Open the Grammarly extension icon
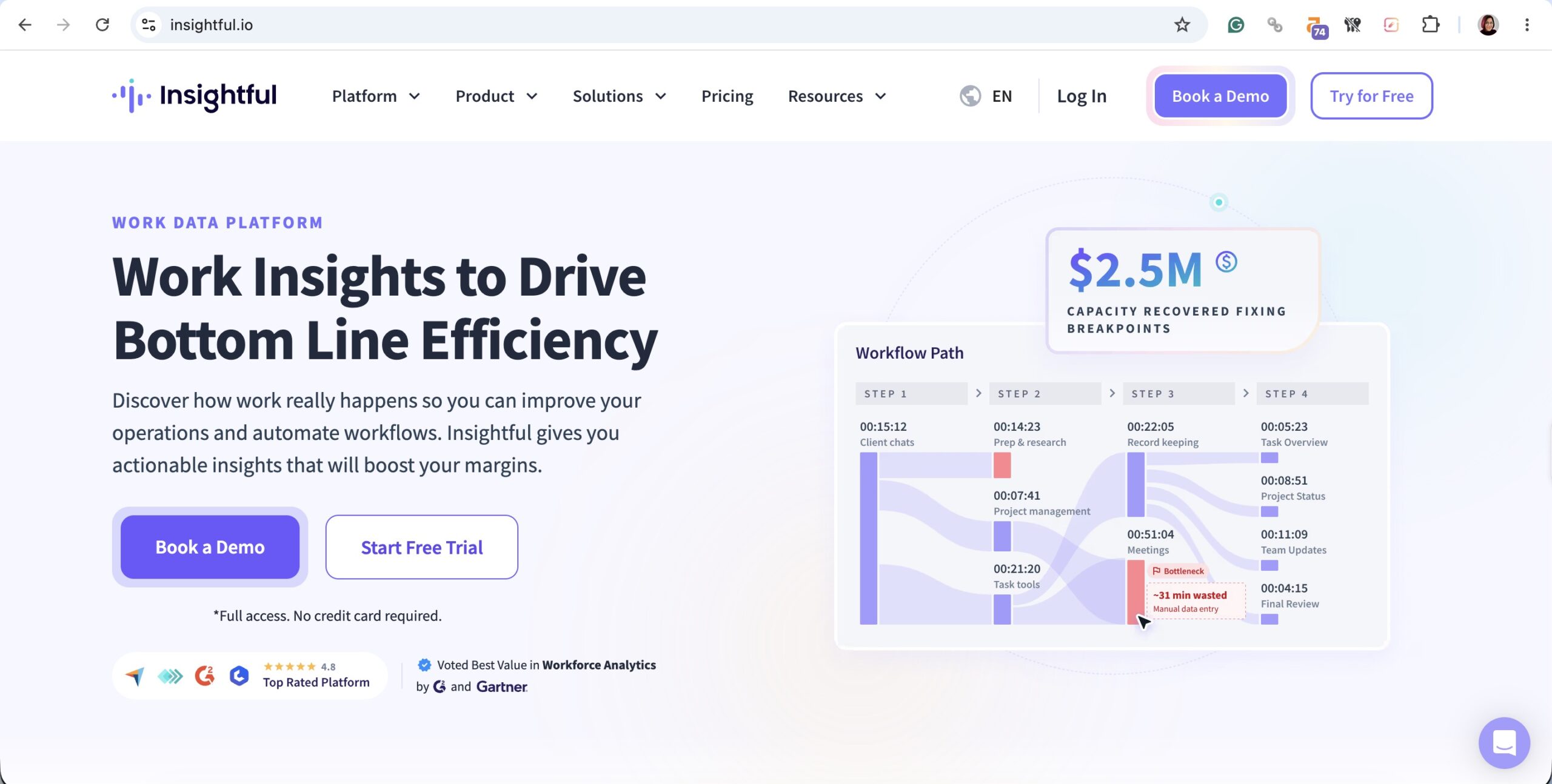The image size is (1552, 784). coord(1236,25)
